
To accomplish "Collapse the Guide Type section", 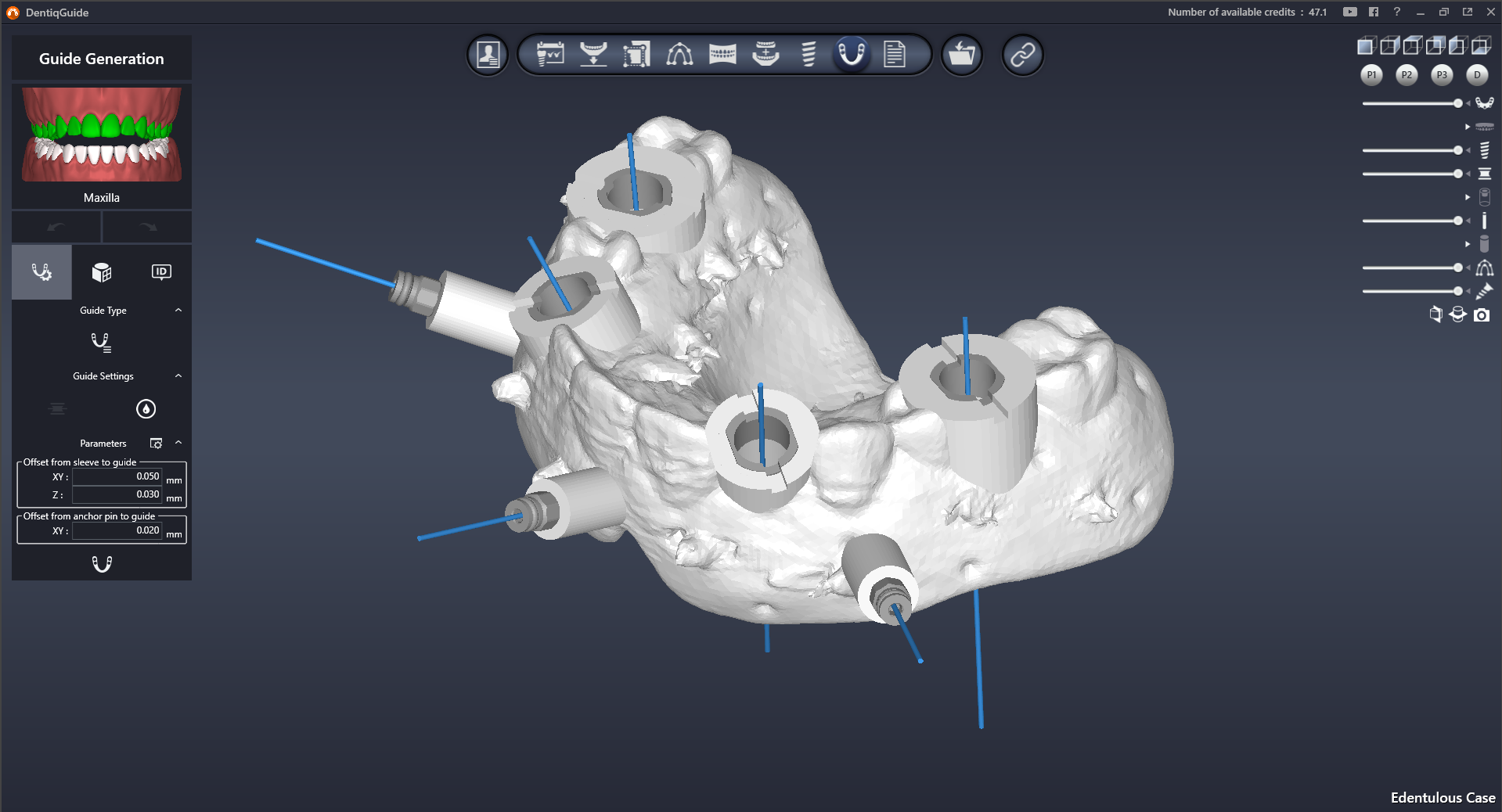I will click(x=178, y=311).
